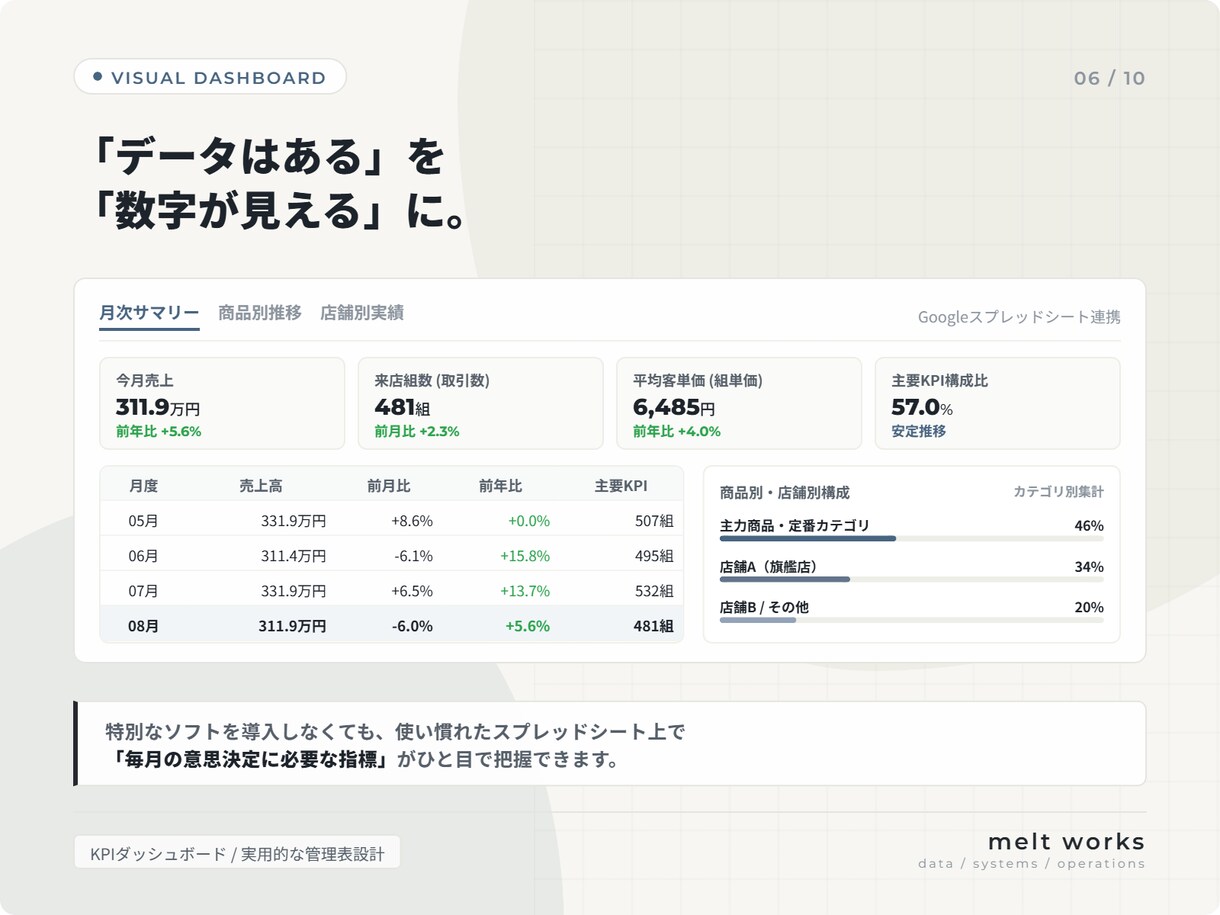The image size is (1220, 915).
Task: Click the +13.7% year-over-year cell
Action: (x=525, y=591)
